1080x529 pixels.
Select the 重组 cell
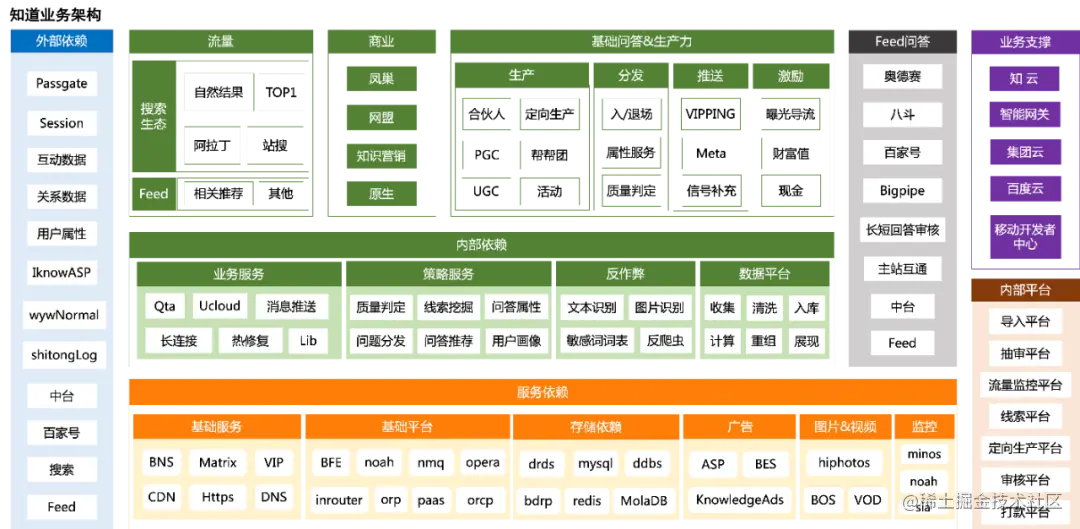763,340
